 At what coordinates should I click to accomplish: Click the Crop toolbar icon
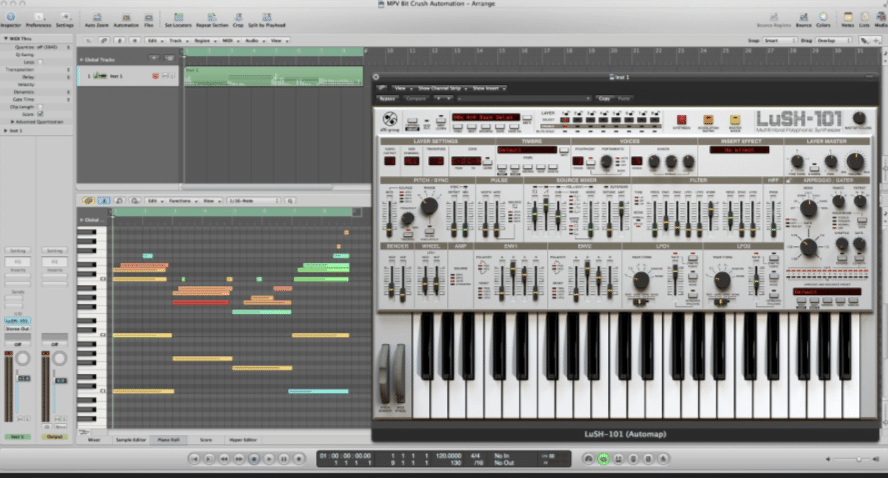[x=238, y=19]
